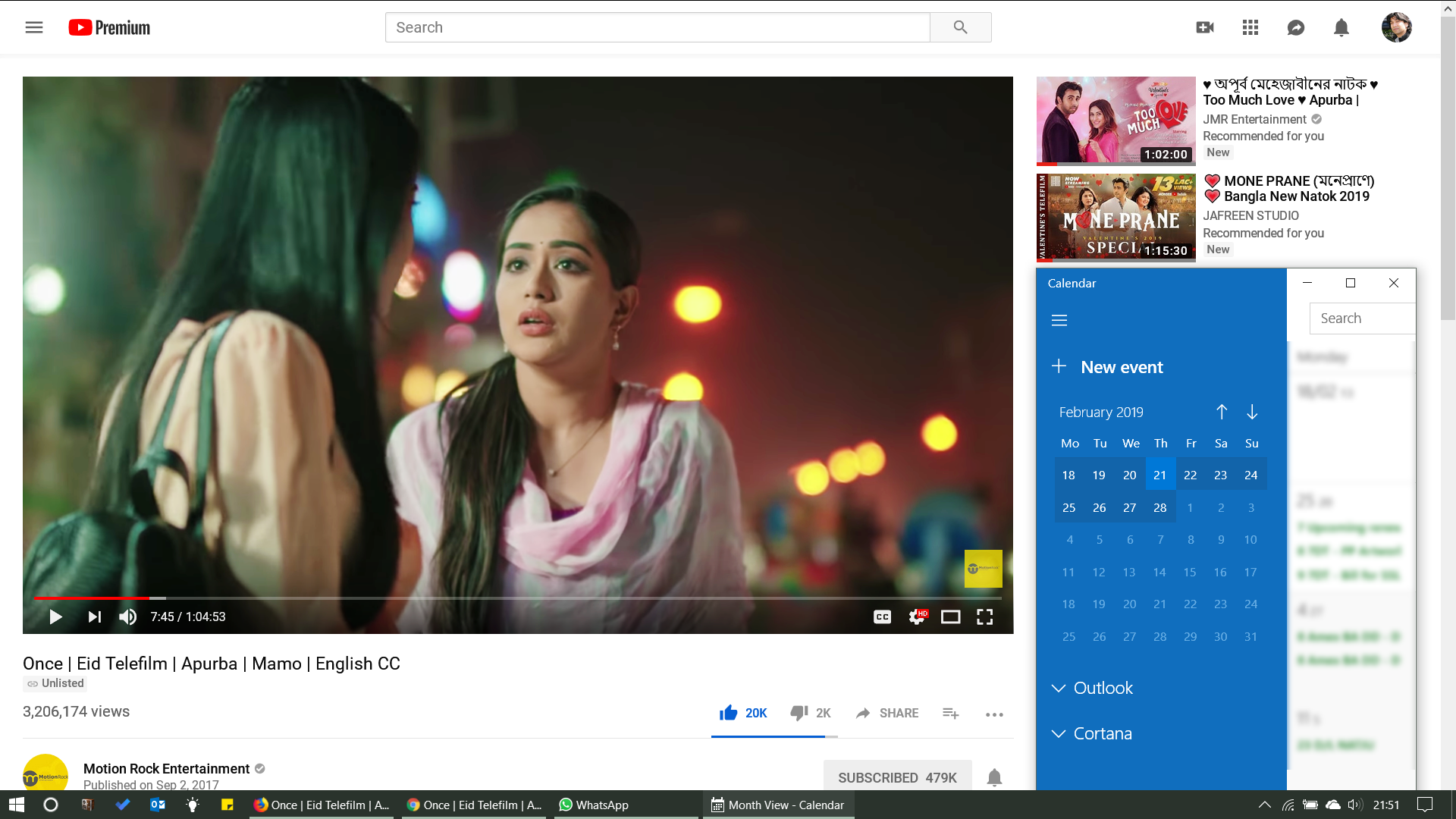1456x819 pixels.
Task: Go to next month with down arrow
Action: (x=1252, y=412)
